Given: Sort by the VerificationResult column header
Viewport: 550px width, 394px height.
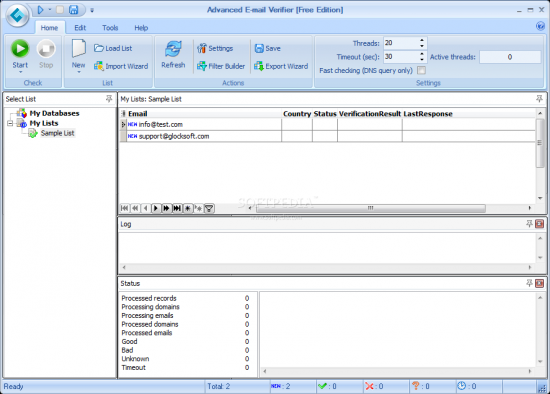Looking at the screenshot, I should coord(370,113).
